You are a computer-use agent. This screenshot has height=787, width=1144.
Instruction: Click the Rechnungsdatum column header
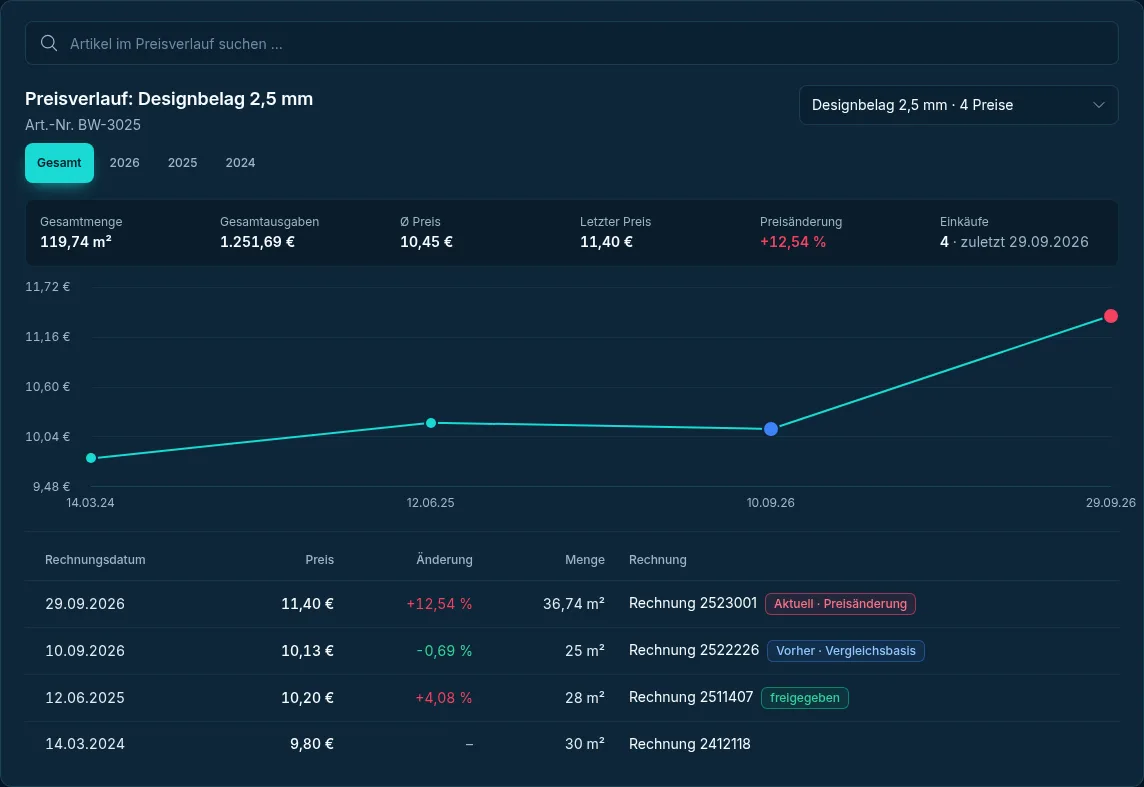click(95, 559)
